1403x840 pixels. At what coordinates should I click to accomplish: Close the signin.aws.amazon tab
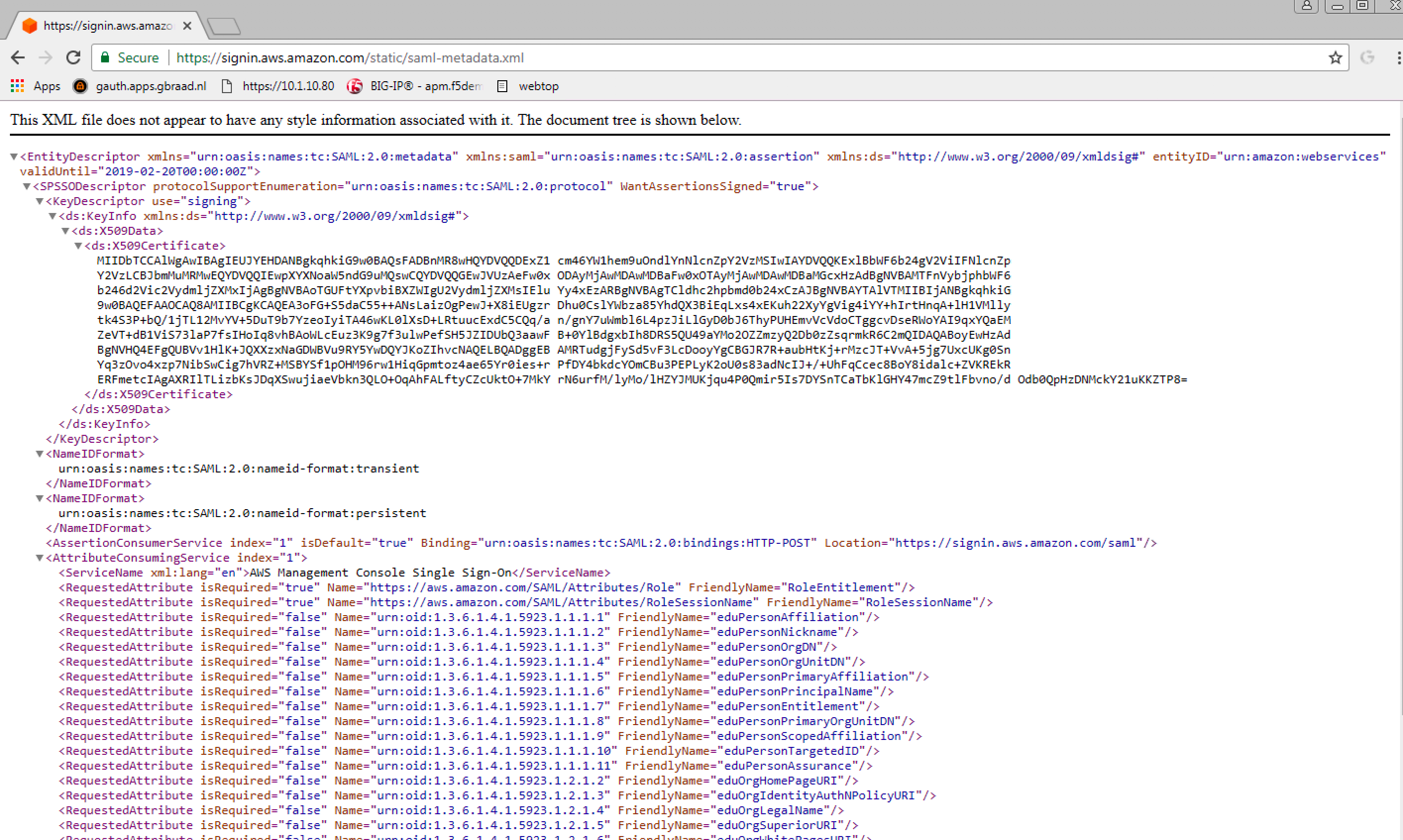point(187,26)
